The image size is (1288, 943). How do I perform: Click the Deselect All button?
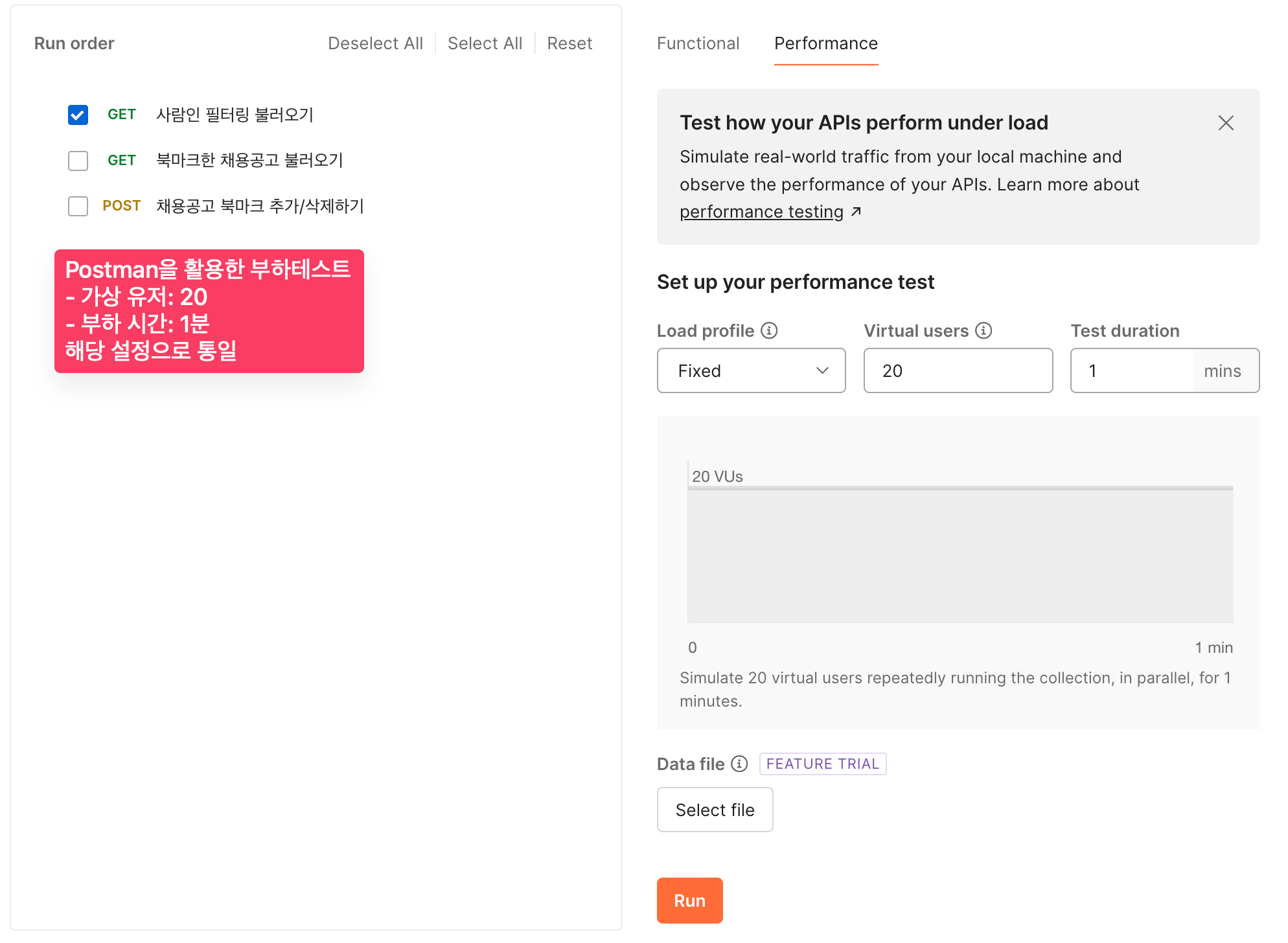coord(375,42)
